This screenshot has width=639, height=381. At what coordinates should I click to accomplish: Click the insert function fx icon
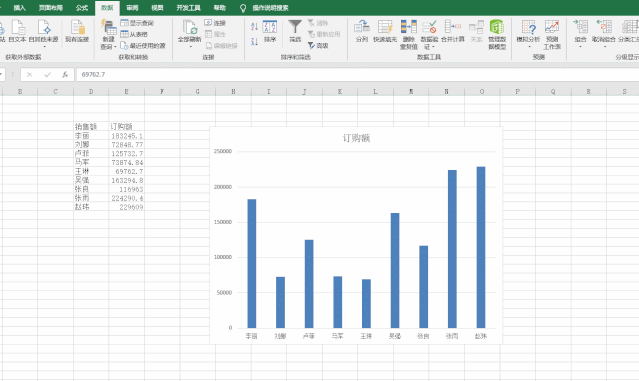tap(65, 75)
